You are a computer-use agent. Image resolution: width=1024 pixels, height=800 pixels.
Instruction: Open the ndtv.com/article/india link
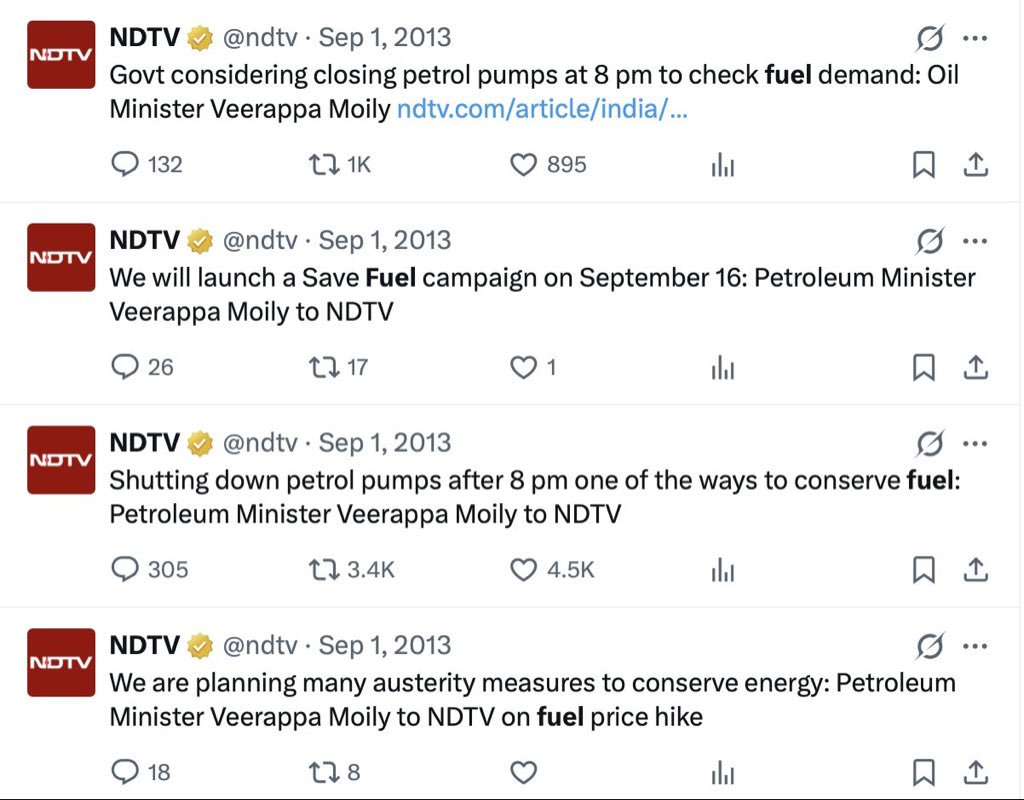542,109
